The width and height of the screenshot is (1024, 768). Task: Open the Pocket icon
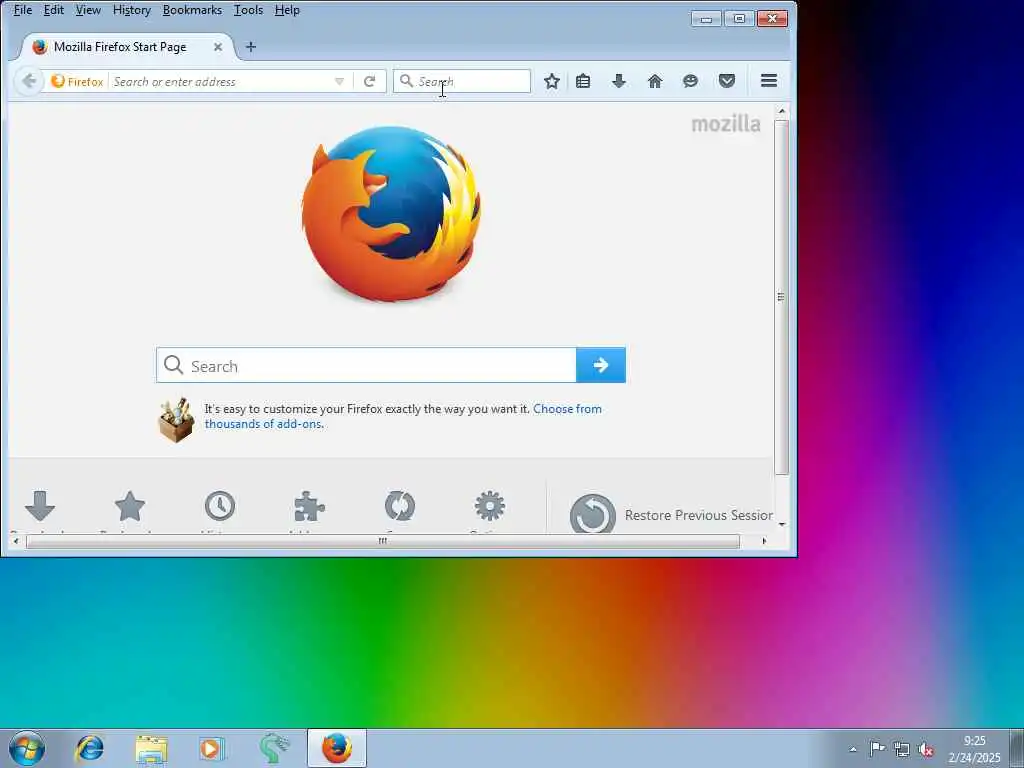click(x=727, y=81)
